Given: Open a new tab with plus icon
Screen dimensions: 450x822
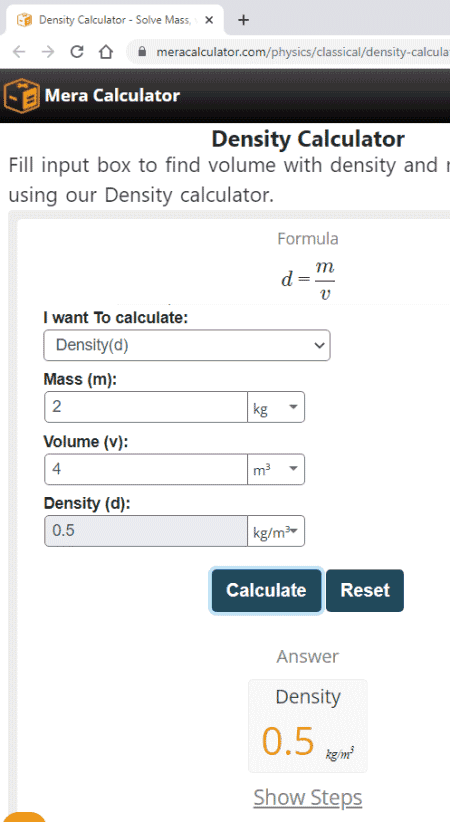Looking at the screenshot, I should (243, 20).
